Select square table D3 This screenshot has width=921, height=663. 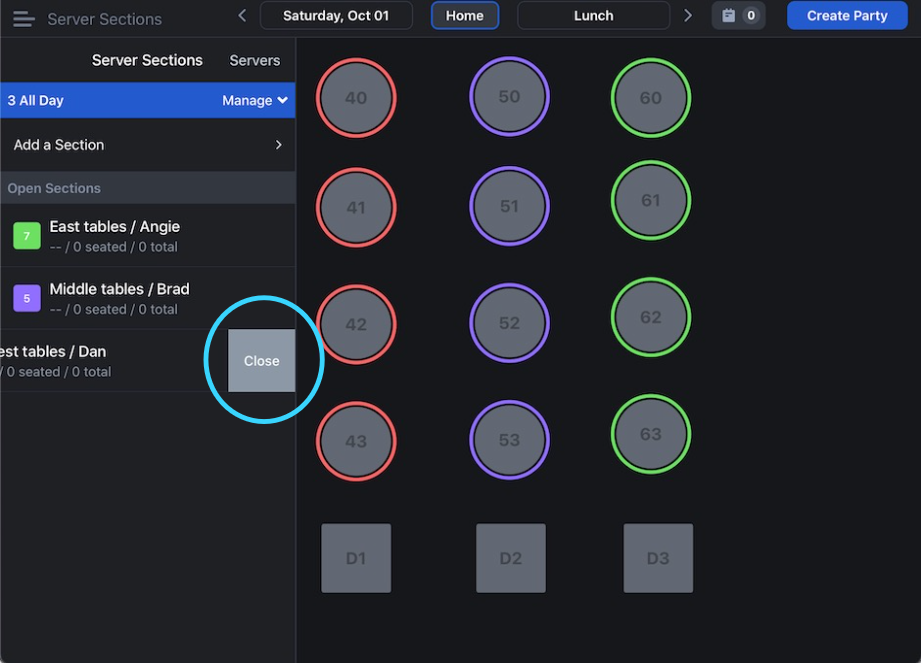658,558
